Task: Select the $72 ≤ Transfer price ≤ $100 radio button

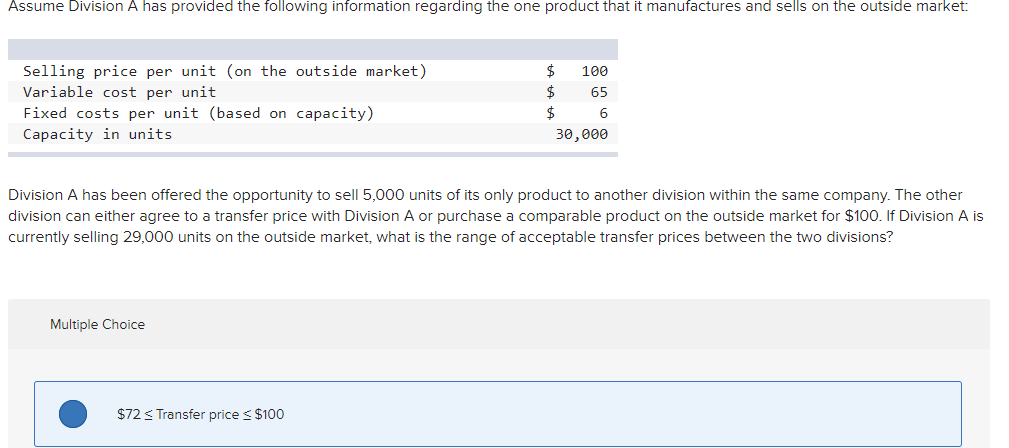Action: pyautogui.click(x=73, y=414)
